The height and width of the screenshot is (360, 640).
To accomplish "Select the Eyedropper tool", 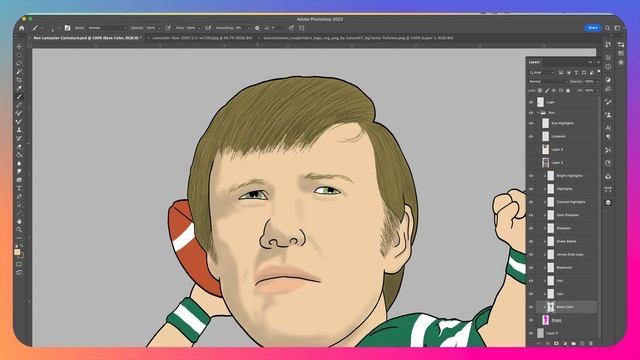I will click(x=19, y=88).
